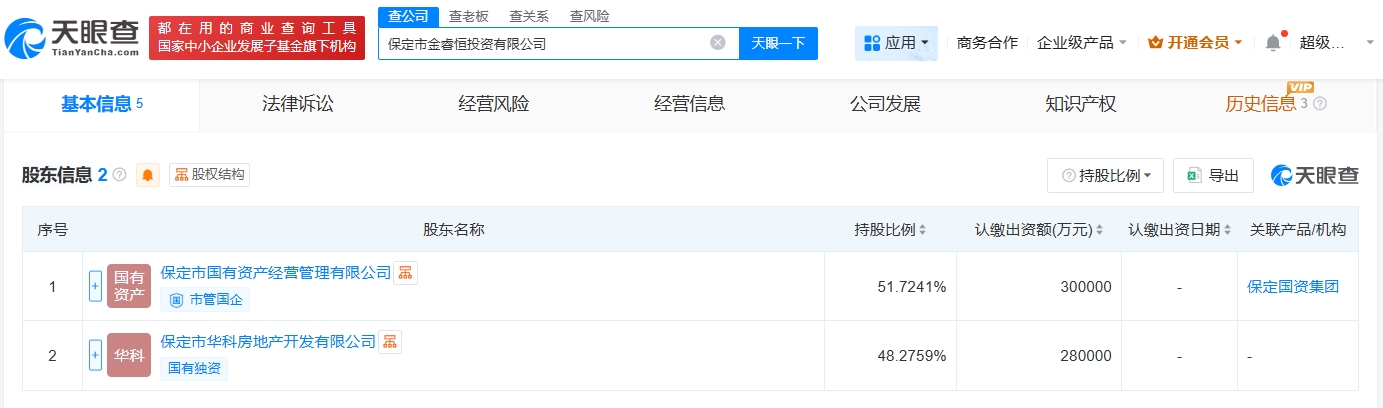The width and height of the screenshot is (1383, 408).
Task: Clear the search box with X icon
Action: coord(718,43)
